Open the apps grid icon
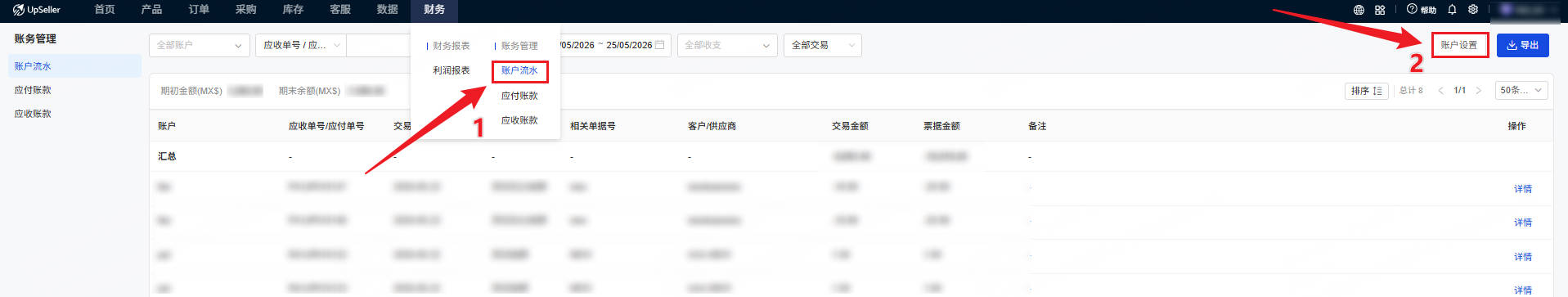This screenshot has width=1568, height=297. coord(1380,10)
